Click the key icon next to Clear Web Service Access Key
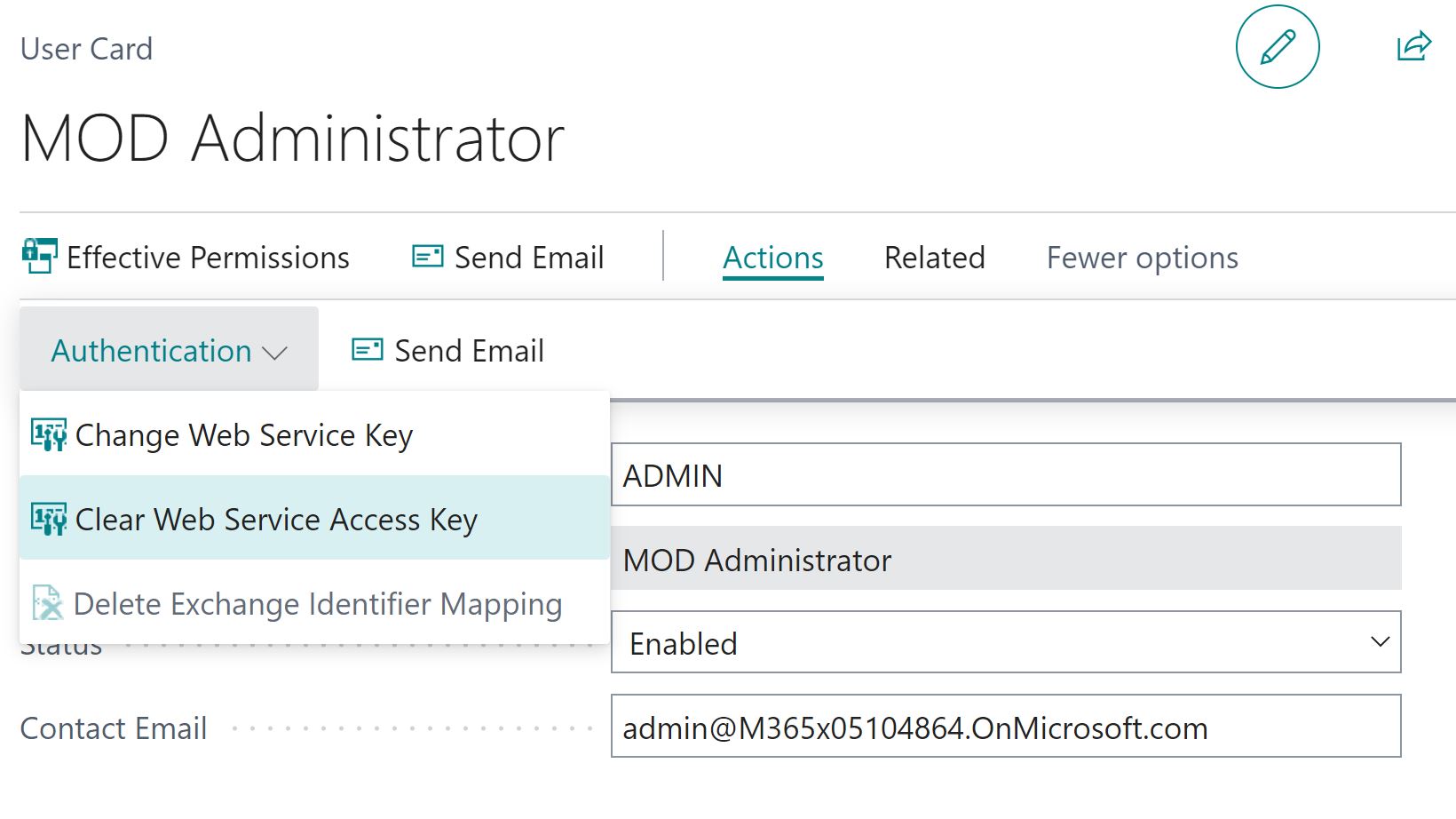 coord(49,519)
